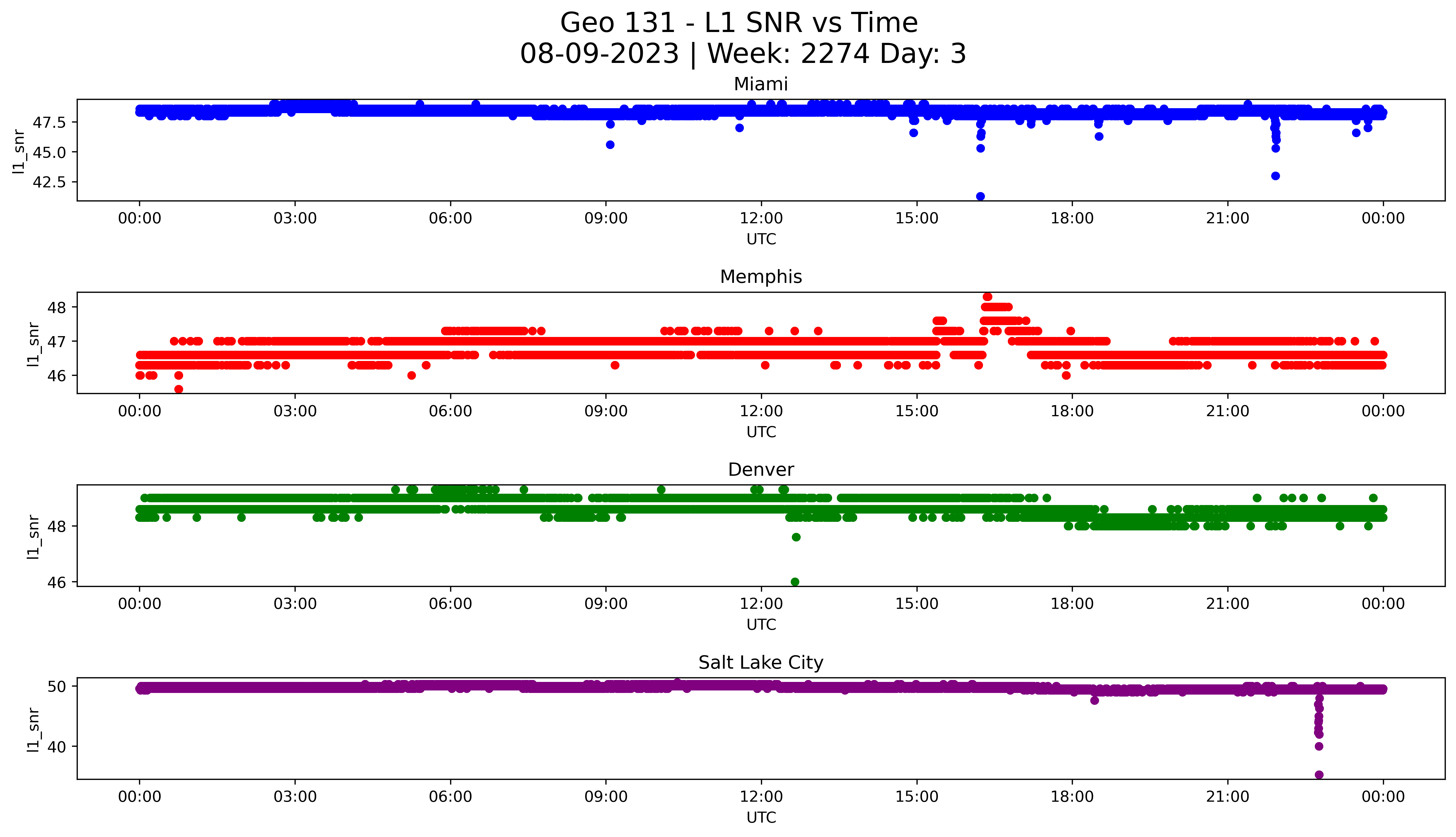The image size is (1456, 837).
Task: Click the 48 y-tick on Memphis plot
Action: tap(57, 307)
